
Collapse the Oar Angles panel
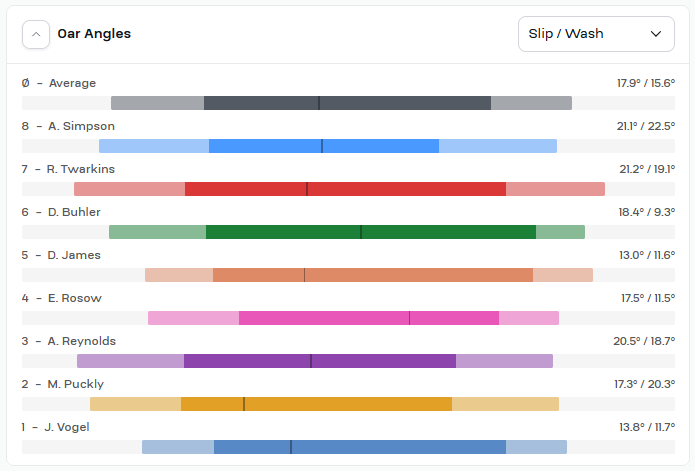tap(36, 34)
